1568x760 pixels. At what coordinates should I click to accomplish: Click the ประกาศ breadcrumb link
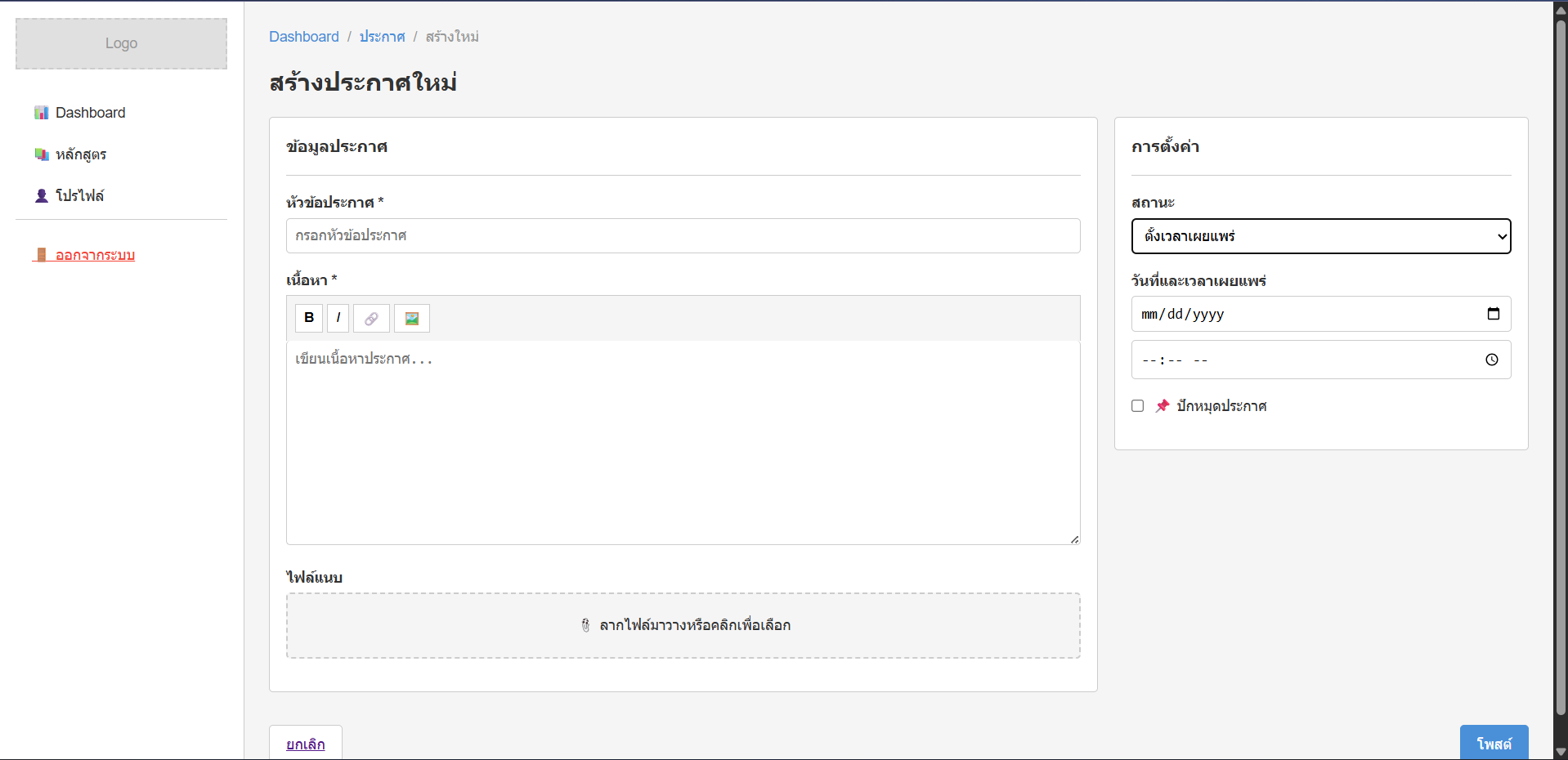pyautogui.click(x=382, y=37)
